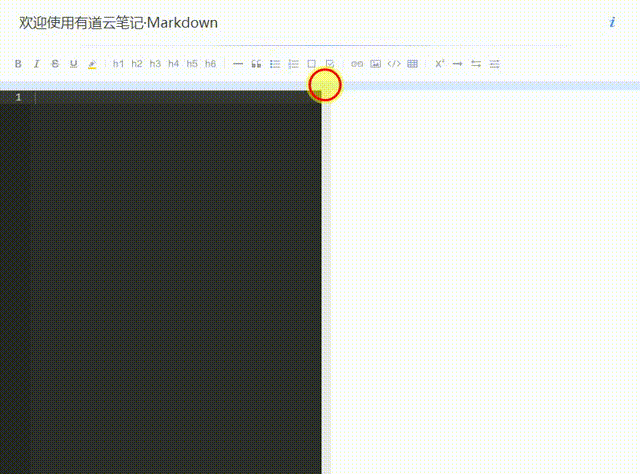Underline the selected text
Screen dimensions: 640x474
click(73, 64)
